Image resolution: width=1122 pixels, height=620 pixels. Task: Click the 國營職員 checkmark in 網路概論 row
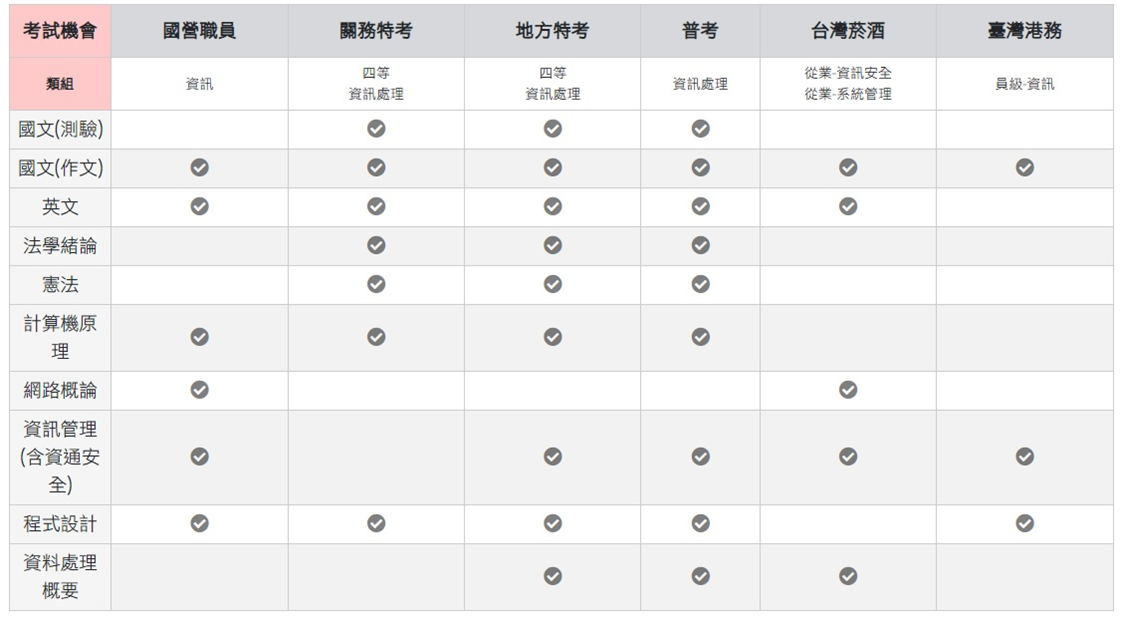(199, 390)
